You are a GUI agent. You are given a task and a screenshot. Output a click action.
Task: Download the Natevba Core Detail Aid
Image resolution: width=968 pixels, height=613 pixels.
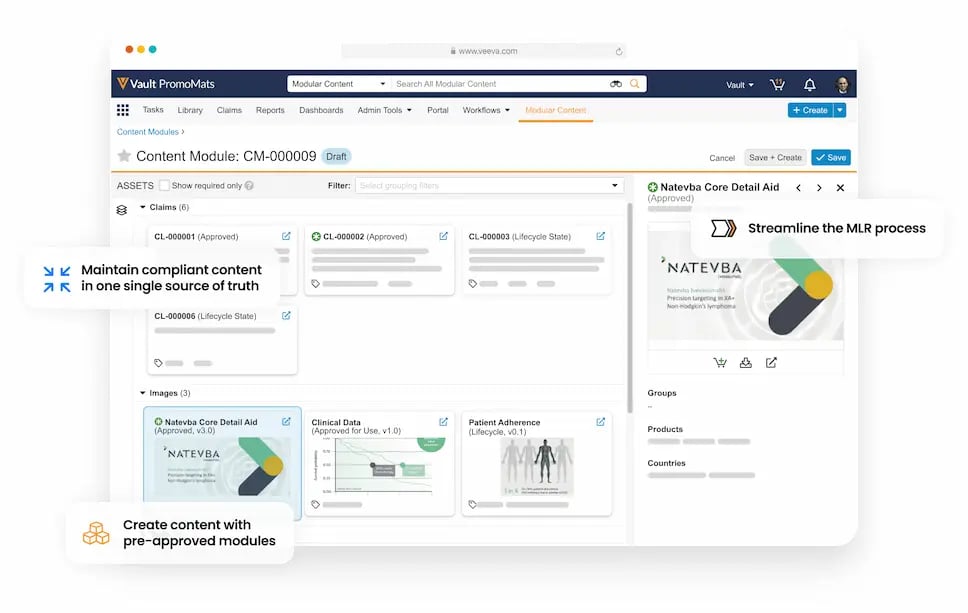[x=745, y=363]
